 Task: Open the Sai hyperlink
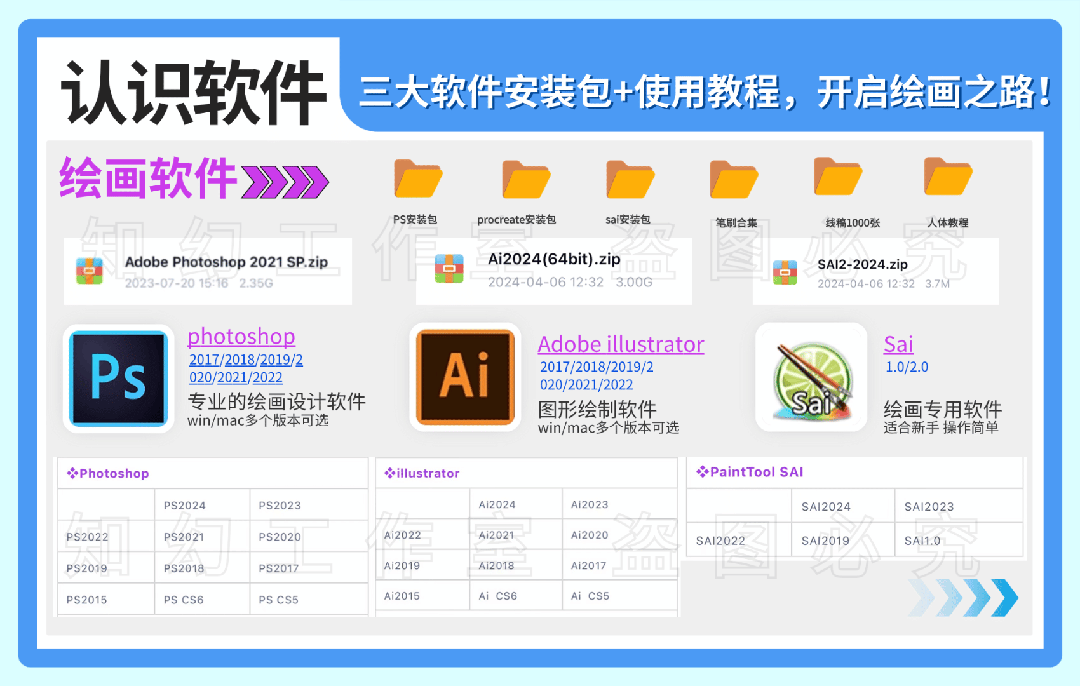click(898, 344)
